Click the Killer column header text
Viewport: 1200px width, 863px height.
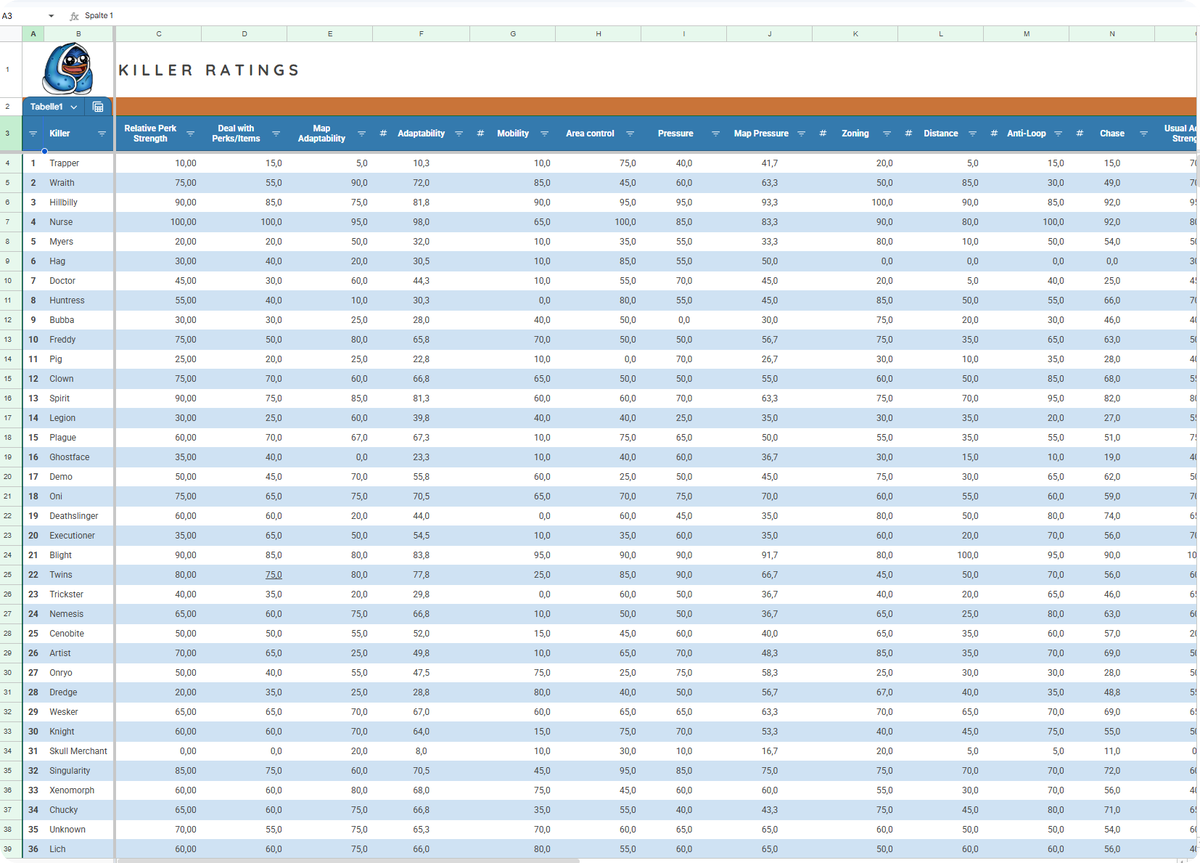60,133
